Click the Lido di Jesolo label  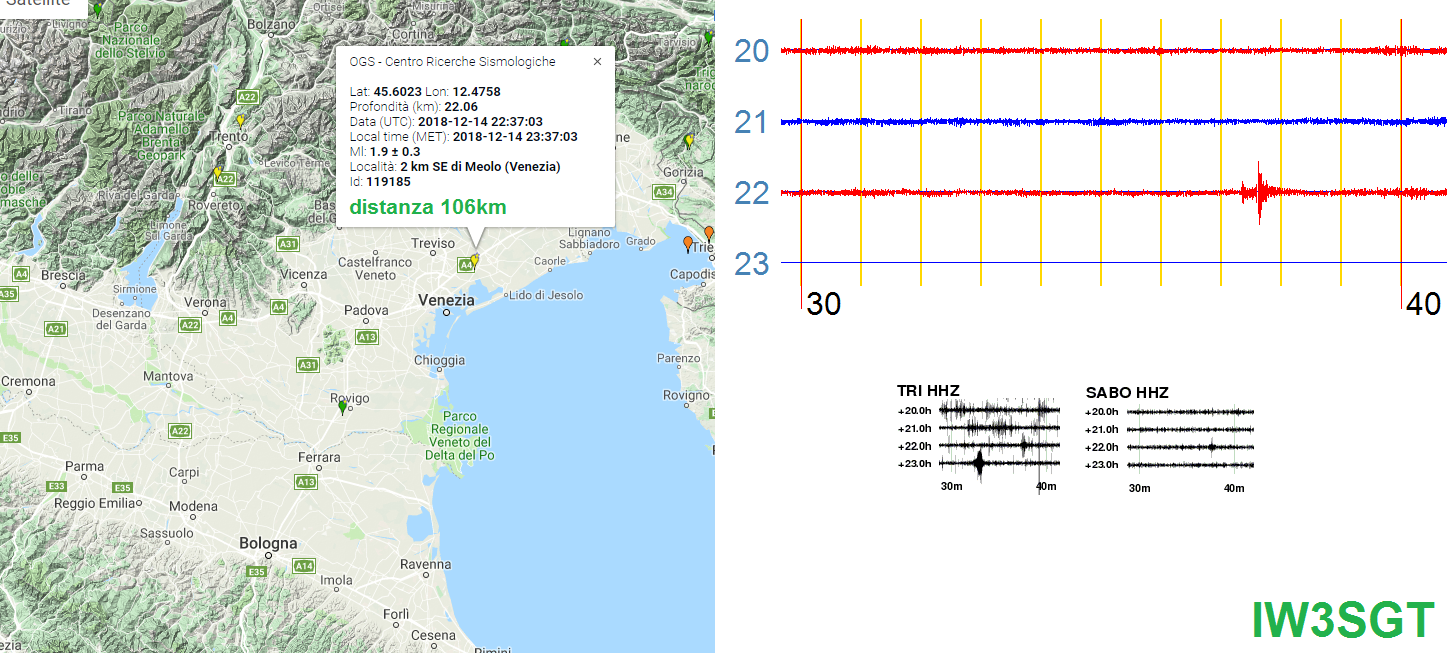click(546, 295)
